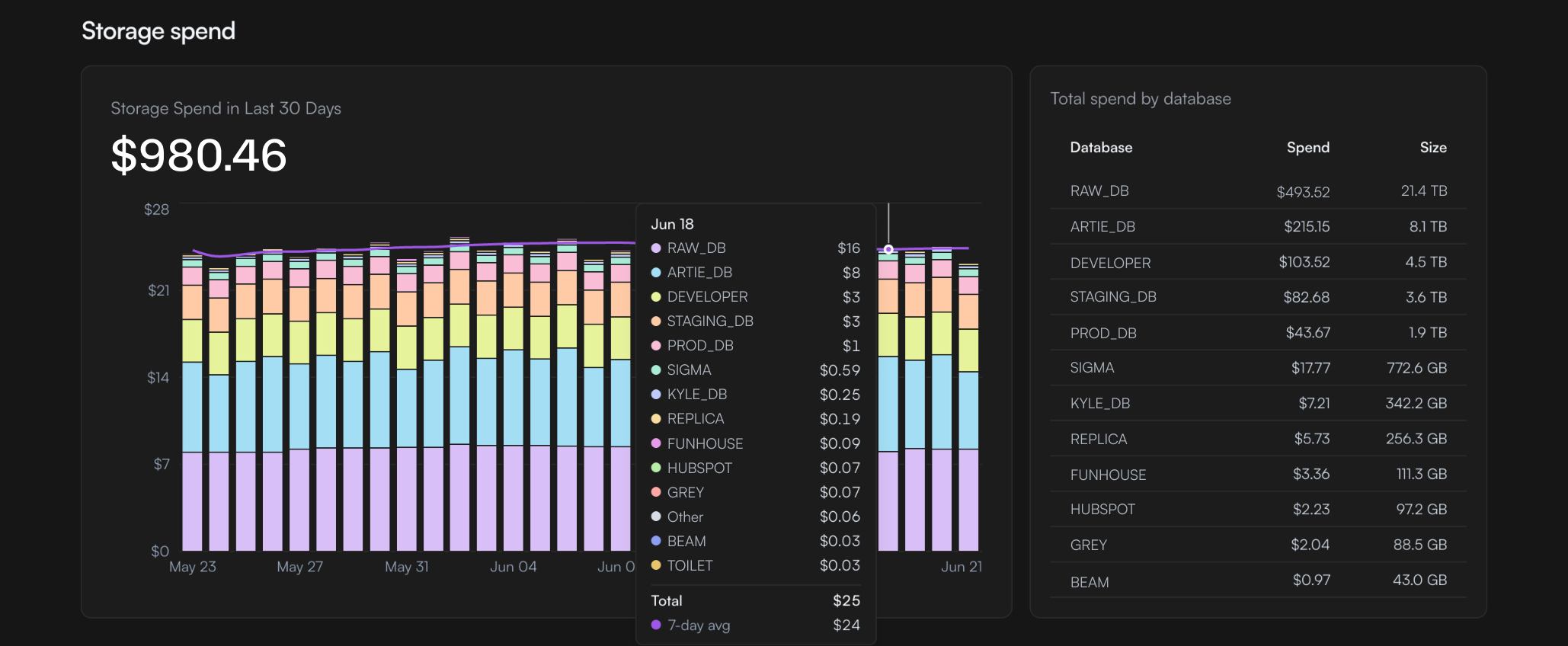Click HUBSPOT entry in the tooltip
The image size is (1568, 646).
coord(755,468)
